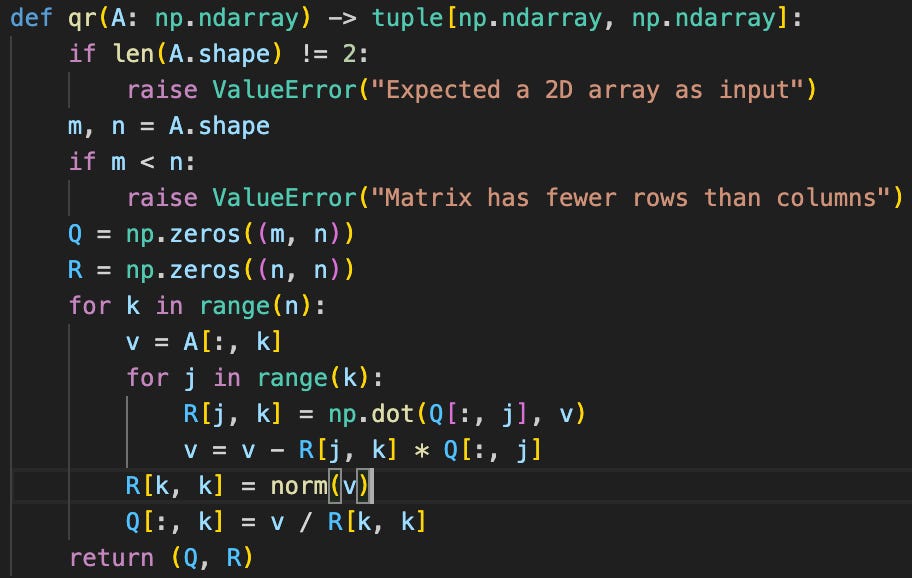The image size is (912, 578).
Task: Click 'range(n)' in the outer loop
Action: [256, 306]
